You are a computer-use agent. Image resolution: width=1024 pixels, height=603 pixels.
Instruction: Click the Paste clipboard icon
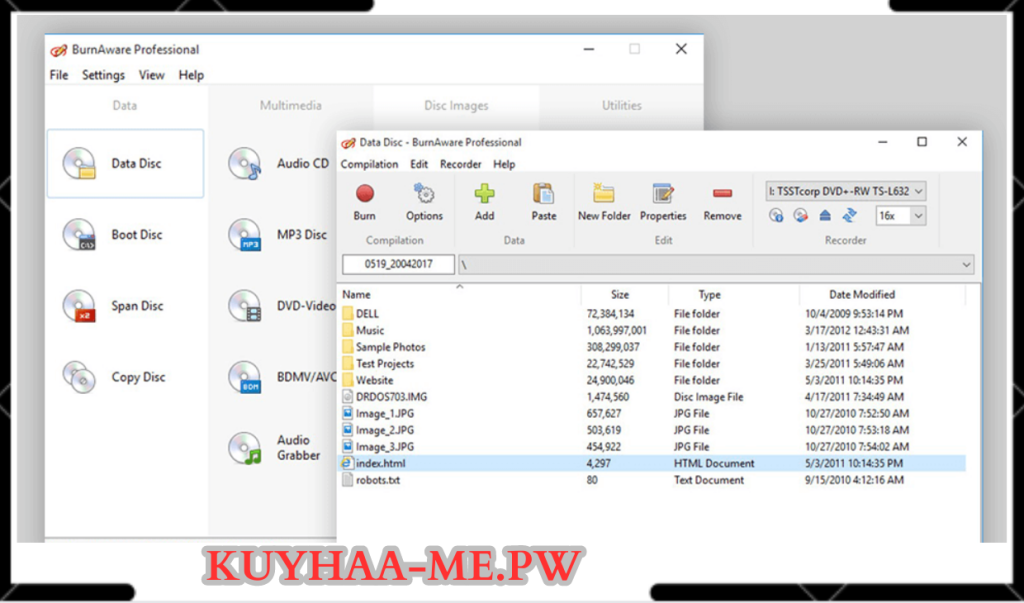click(543, 193)
